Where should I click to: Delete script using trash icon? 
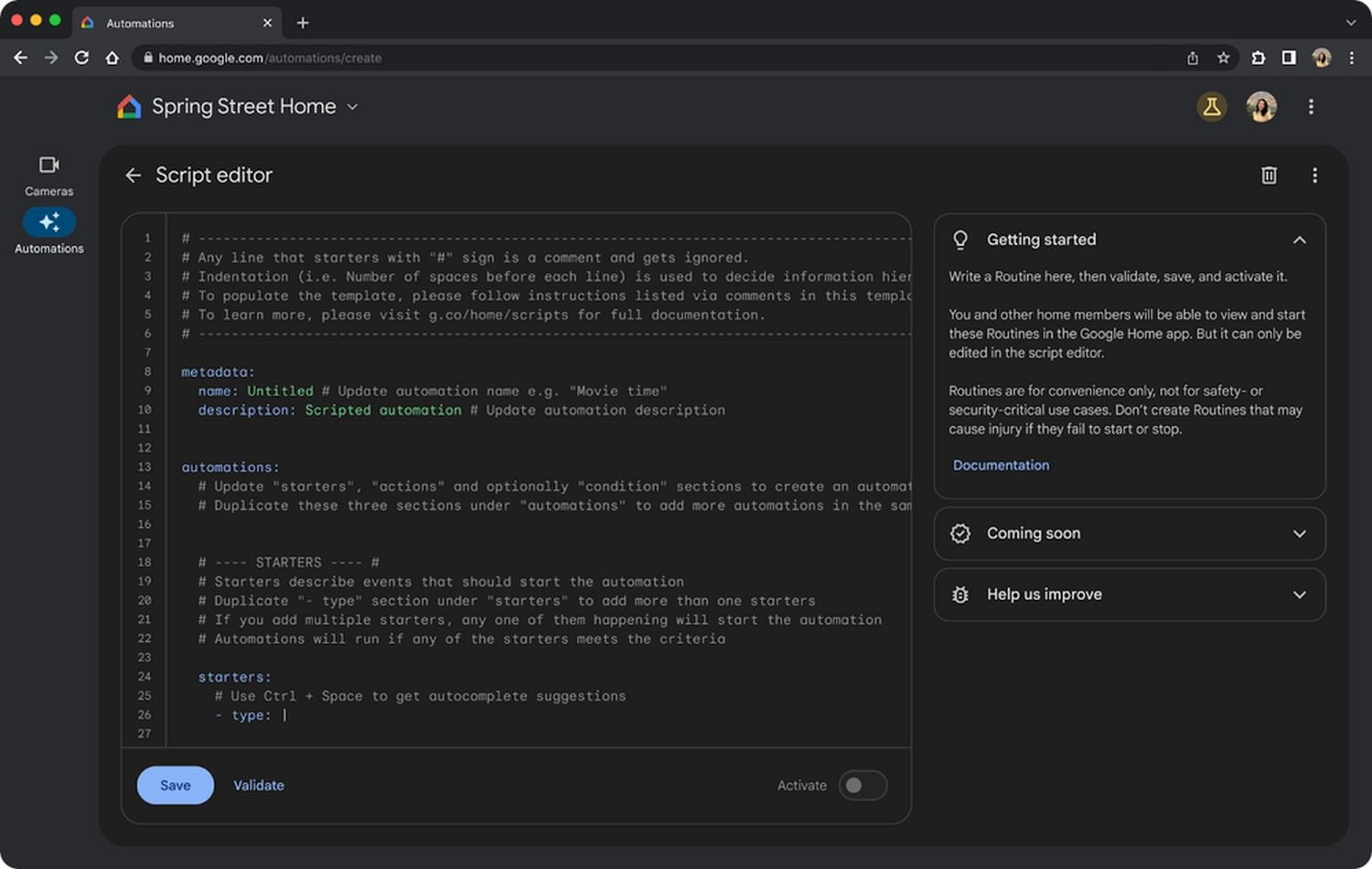pos(1269,175)
